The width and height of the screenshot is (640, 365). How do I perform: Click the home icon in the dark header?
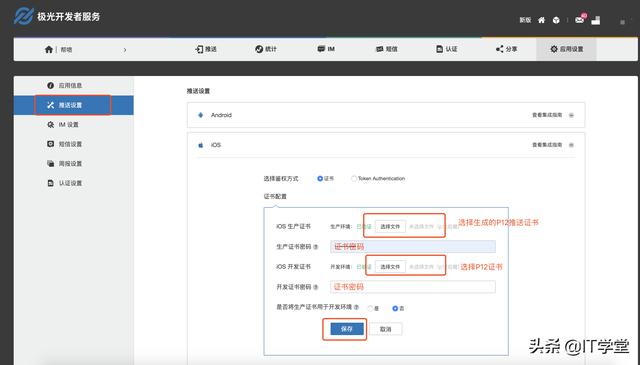(541, 20)
